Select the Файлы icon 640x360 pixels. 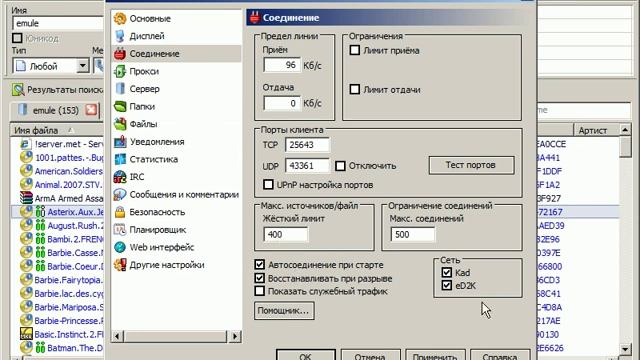(x=120, y=124)
